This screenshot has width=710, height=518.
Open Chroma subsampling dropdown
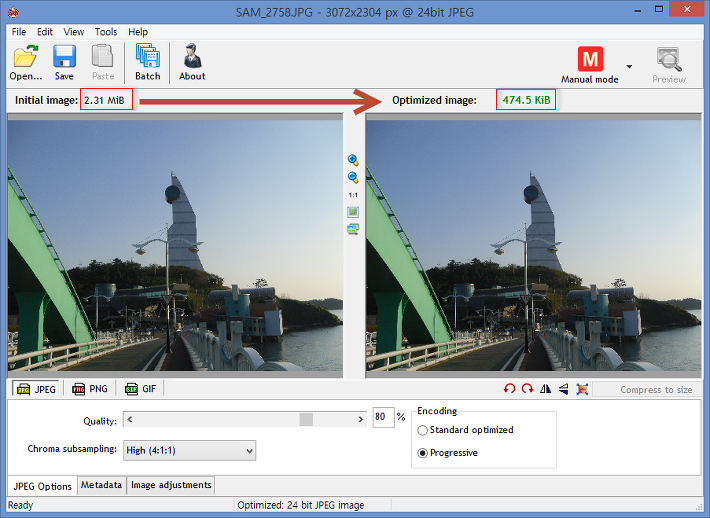[x=189, y=451]
